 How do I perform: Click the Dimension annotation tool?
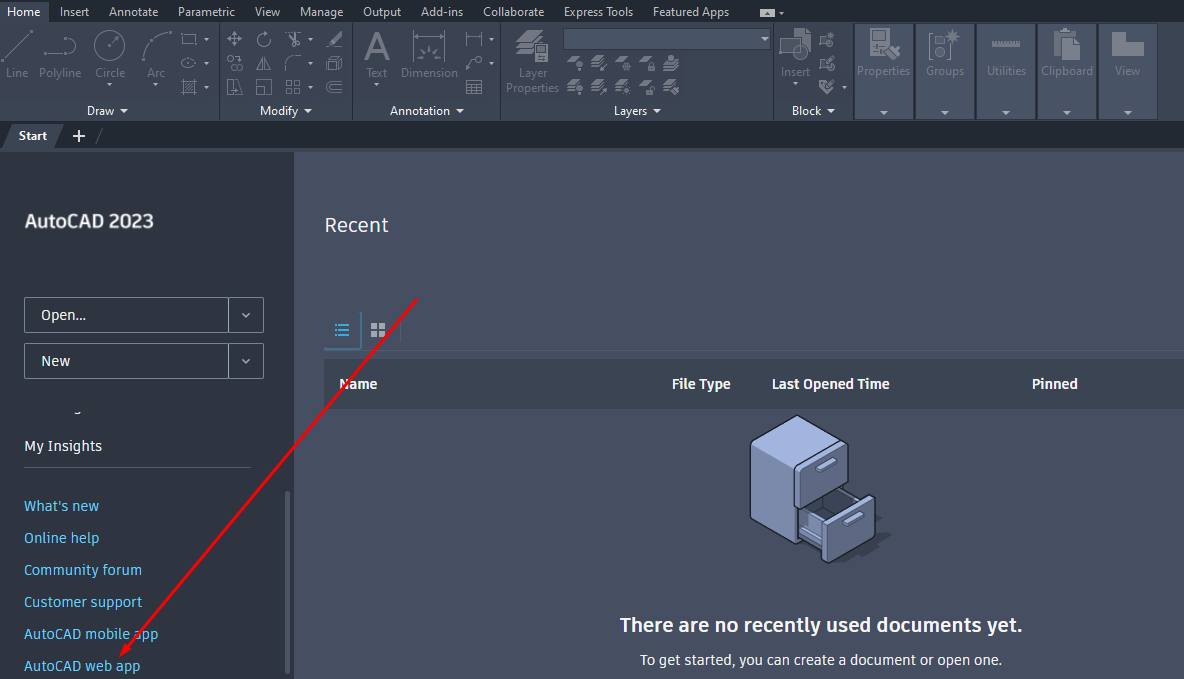[429, 55]
